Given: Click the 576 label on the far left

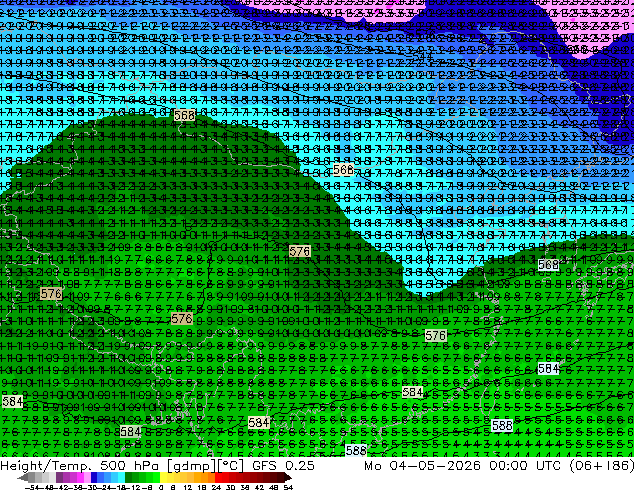Looking at the screenshot, I should 51,294.
